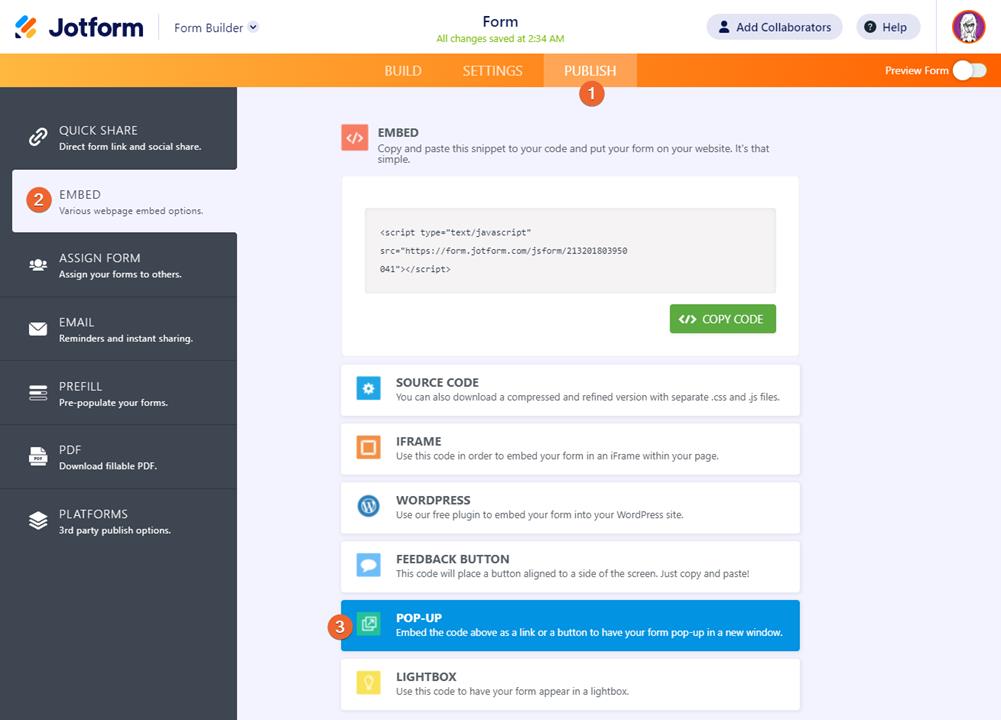Select the PUBLISH tab

click(590, 71)
